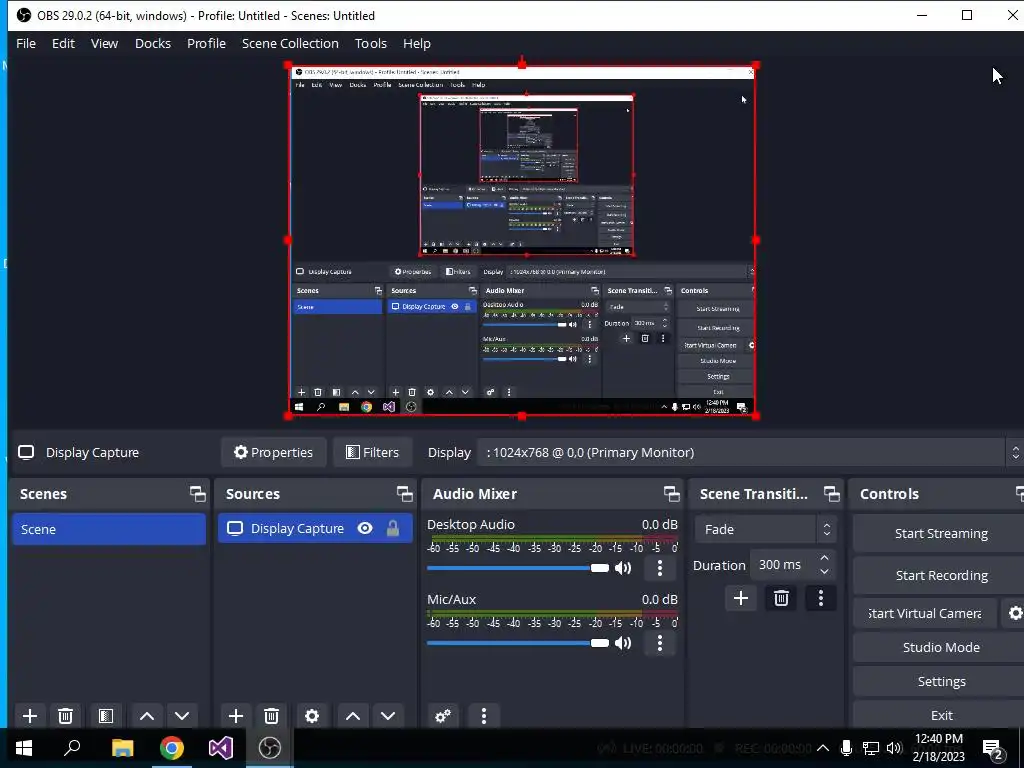The height and width of the screenshot is (768, 1024).
Task: Show hidden system tray icons chevron
Action: [x=823, y=748]
